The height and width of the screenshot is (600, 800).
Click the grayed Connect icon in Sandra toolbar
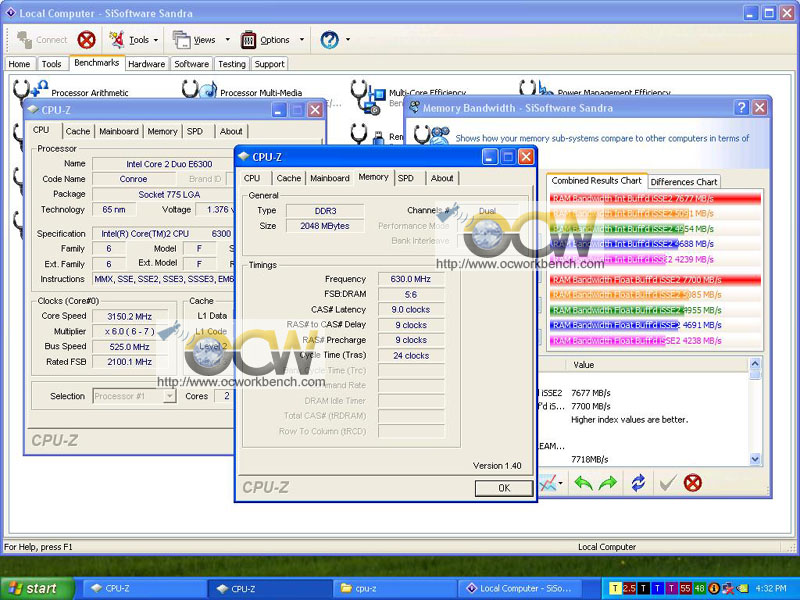click(x=24, y=40)
